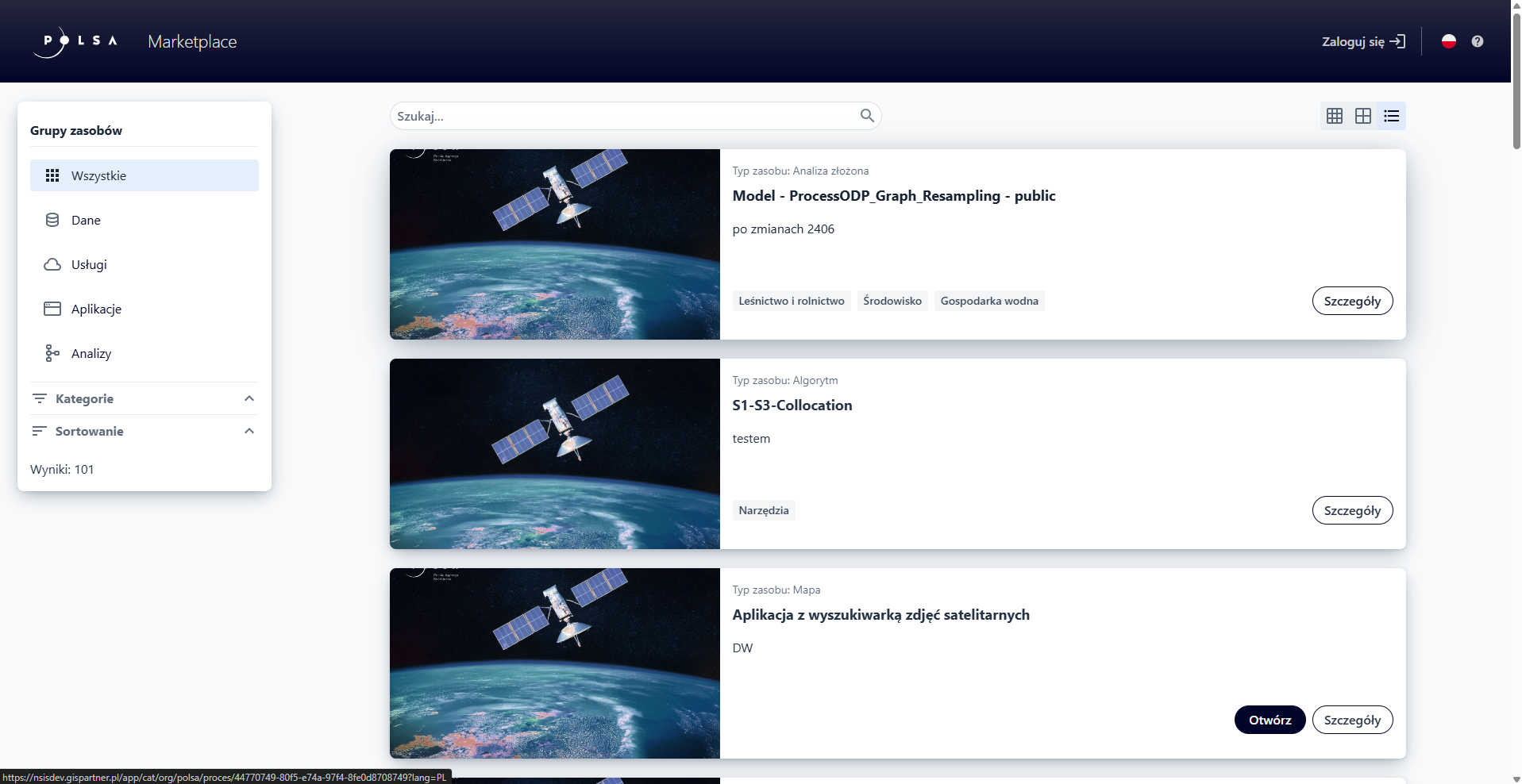The height and width of the screenshot is (784, 1522).
Task: Click the Narzędzia tag
Action: (x=764, y=510)
